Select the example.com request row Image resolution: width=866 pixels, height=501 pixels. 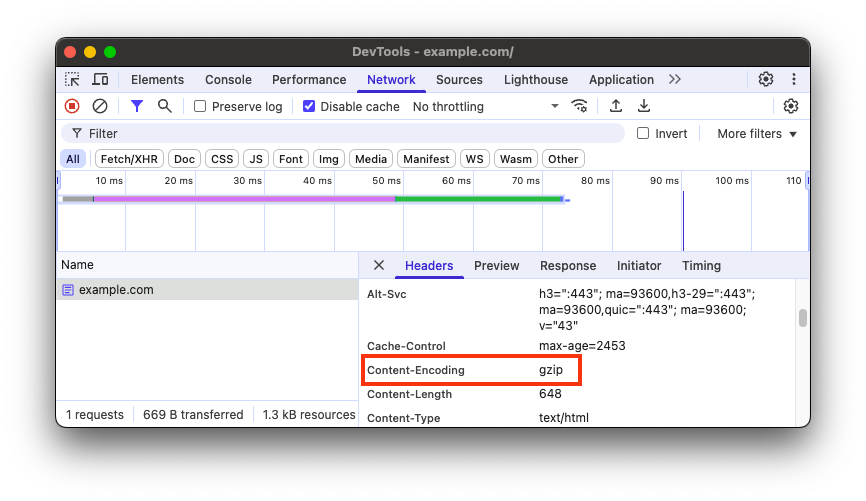(x=116, y=290)
